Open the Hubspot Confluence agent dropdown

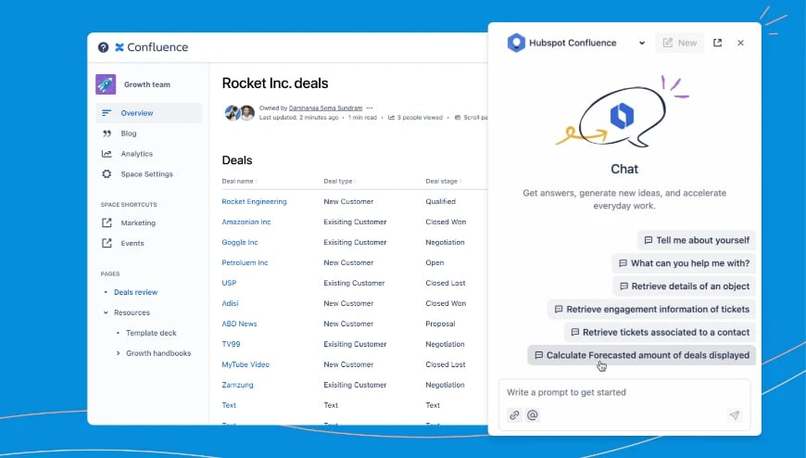(x=642, y=43)
